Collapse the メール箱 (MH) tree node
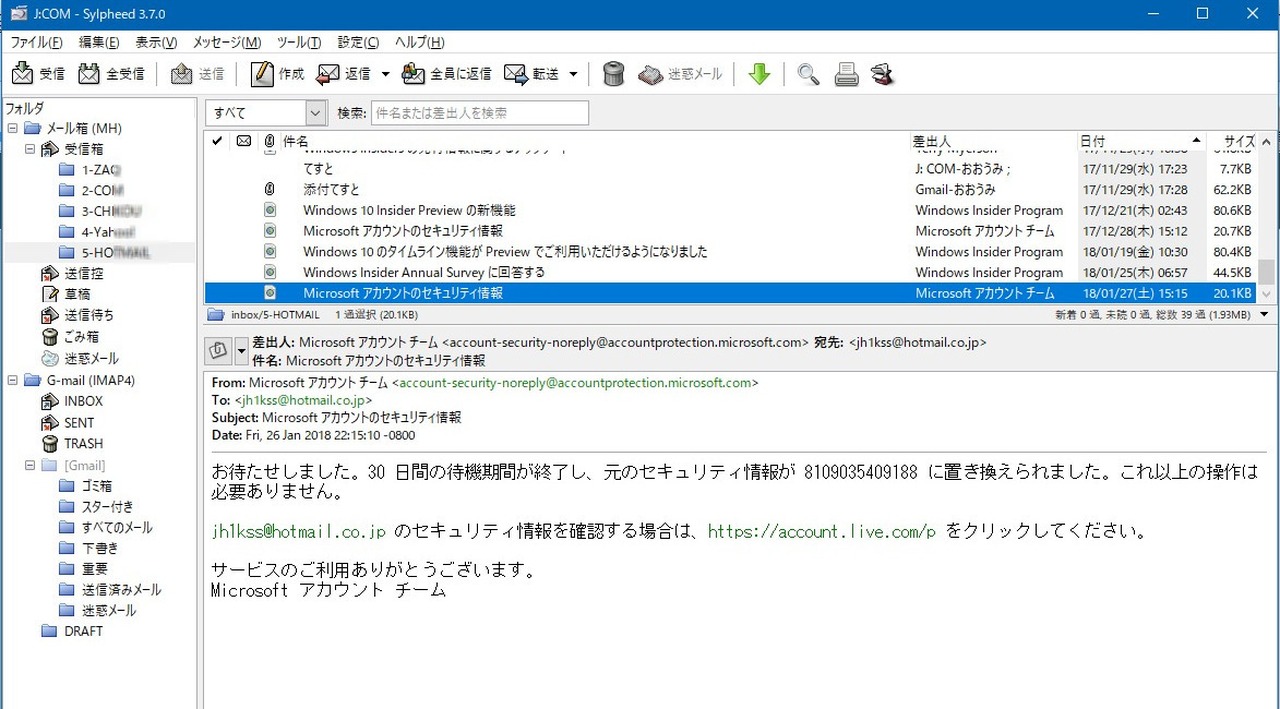The width and height of the screenshot is (1280, 709). (x=12, y=129)
